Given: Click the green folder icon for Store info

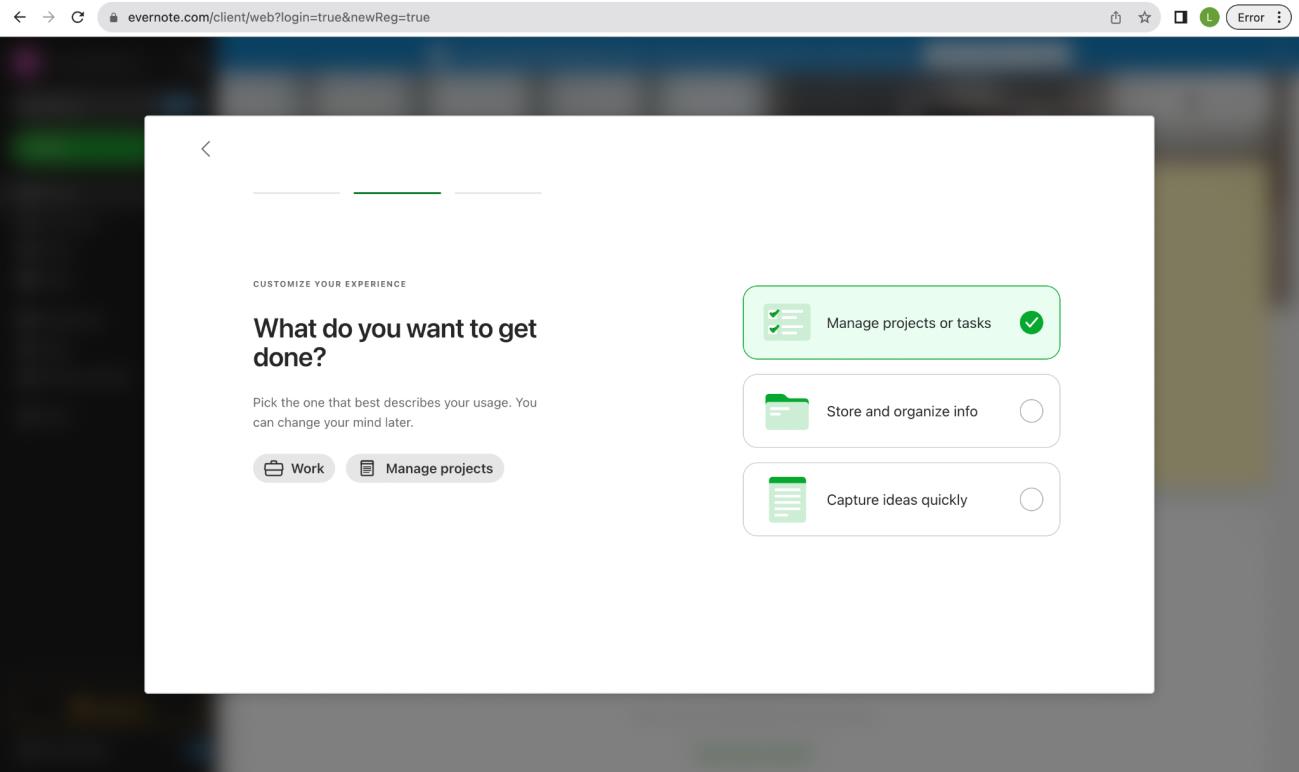Looking at the screenshot, I should [x=787, y=411].
